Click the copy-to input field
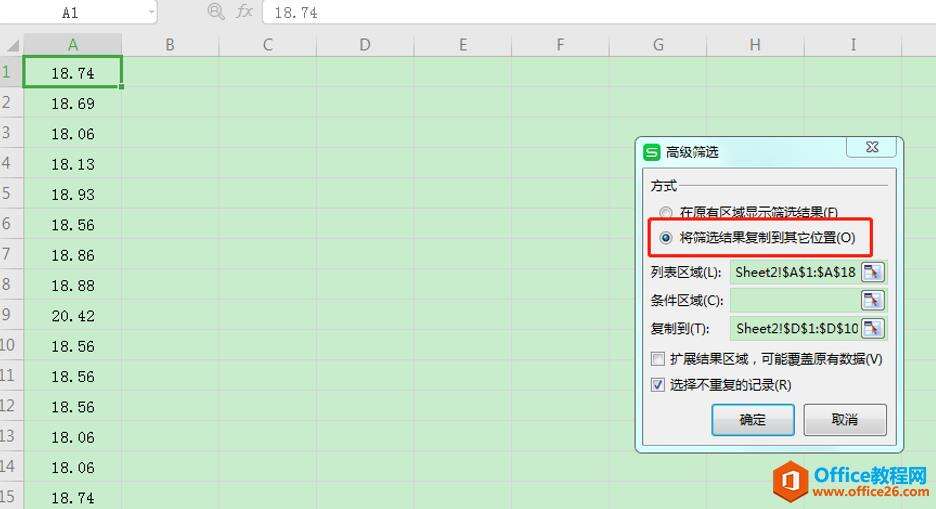 [795, 328]
